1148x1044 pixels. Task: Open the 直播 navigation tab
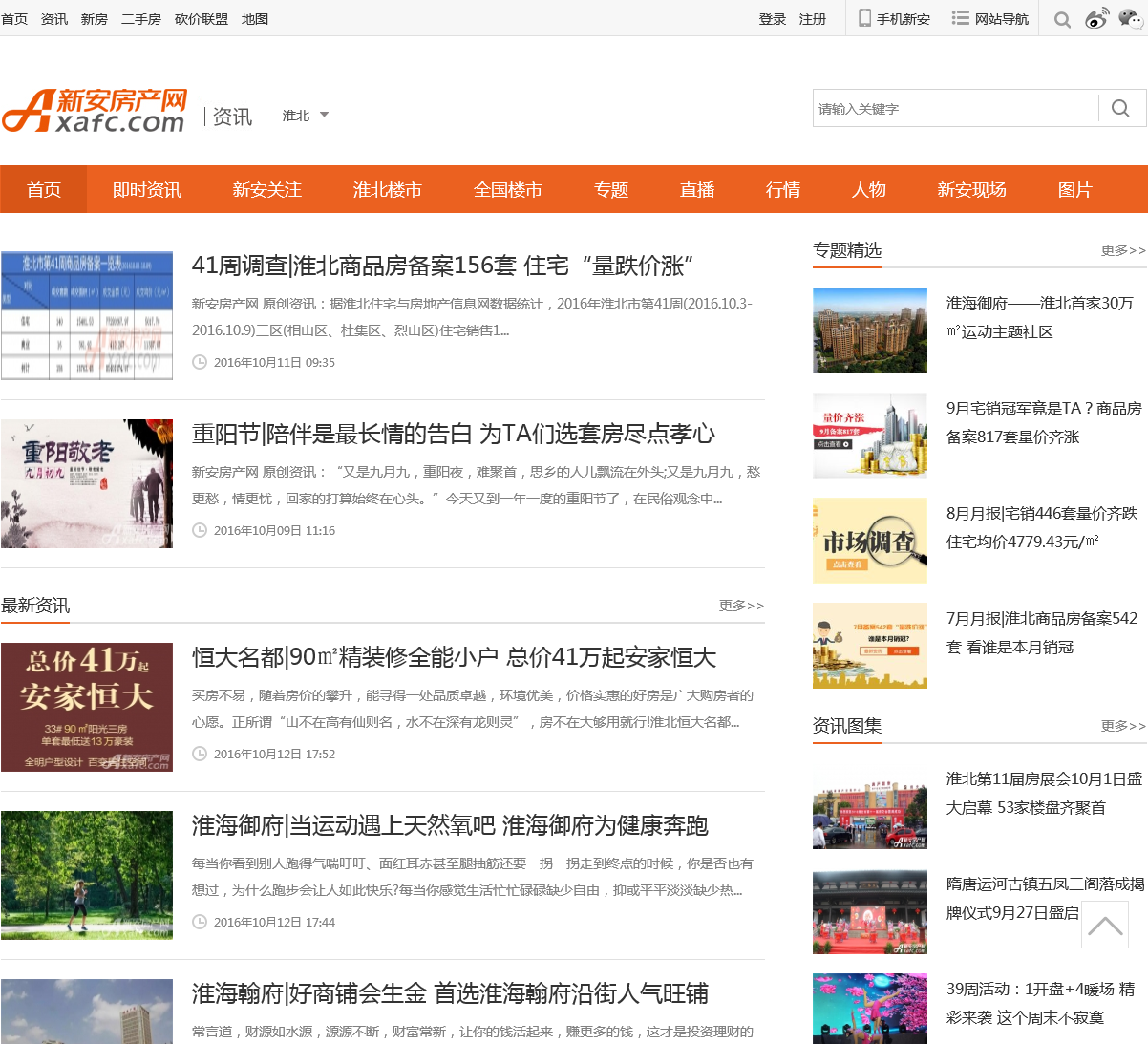(697, 189)
